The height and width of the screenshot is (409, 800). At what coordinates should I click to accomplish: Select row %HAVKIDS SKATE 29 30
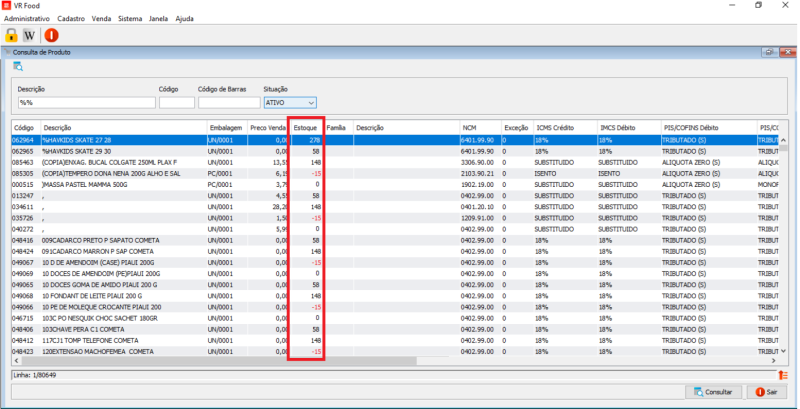395,151
